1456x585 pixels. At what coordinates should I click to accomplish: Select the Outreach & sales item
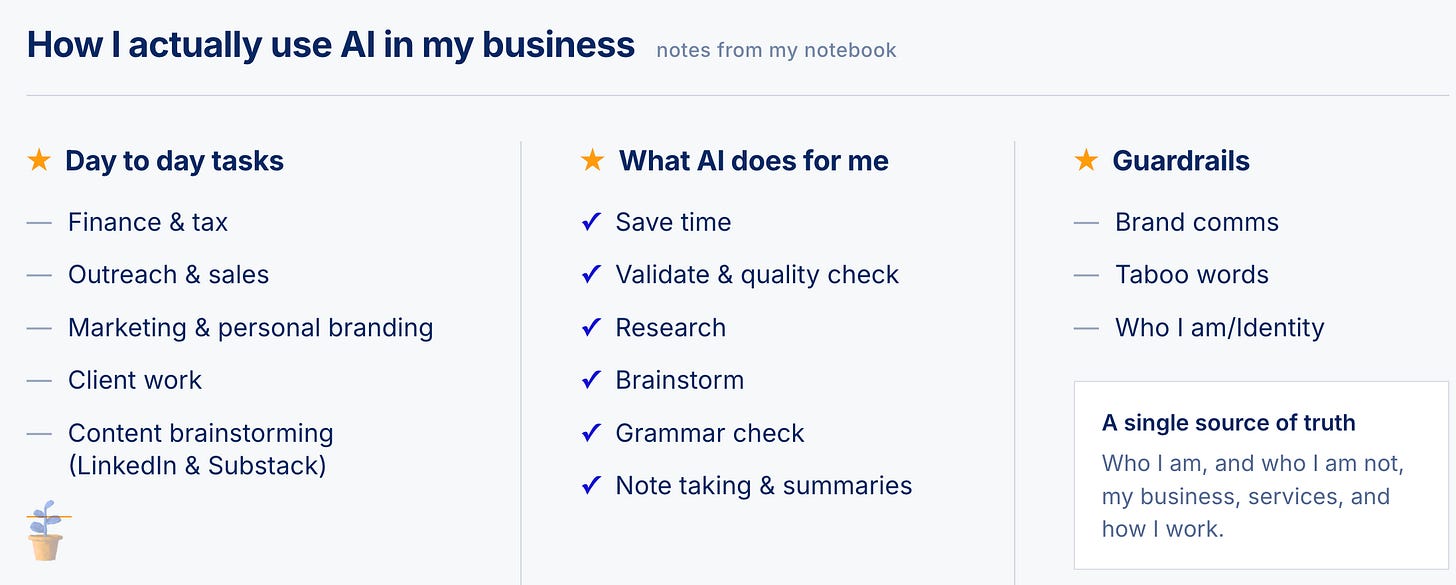tap(168, 275)
